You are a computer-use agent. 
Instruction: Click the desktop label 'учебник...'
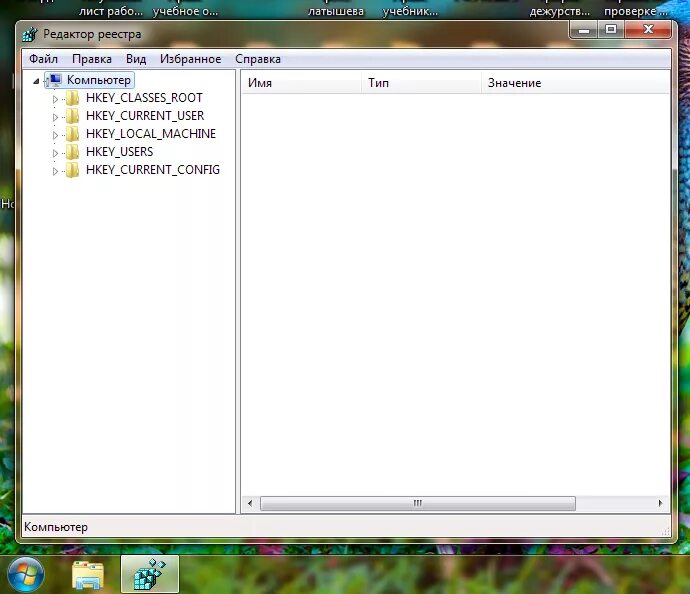(x=410, y=11)
